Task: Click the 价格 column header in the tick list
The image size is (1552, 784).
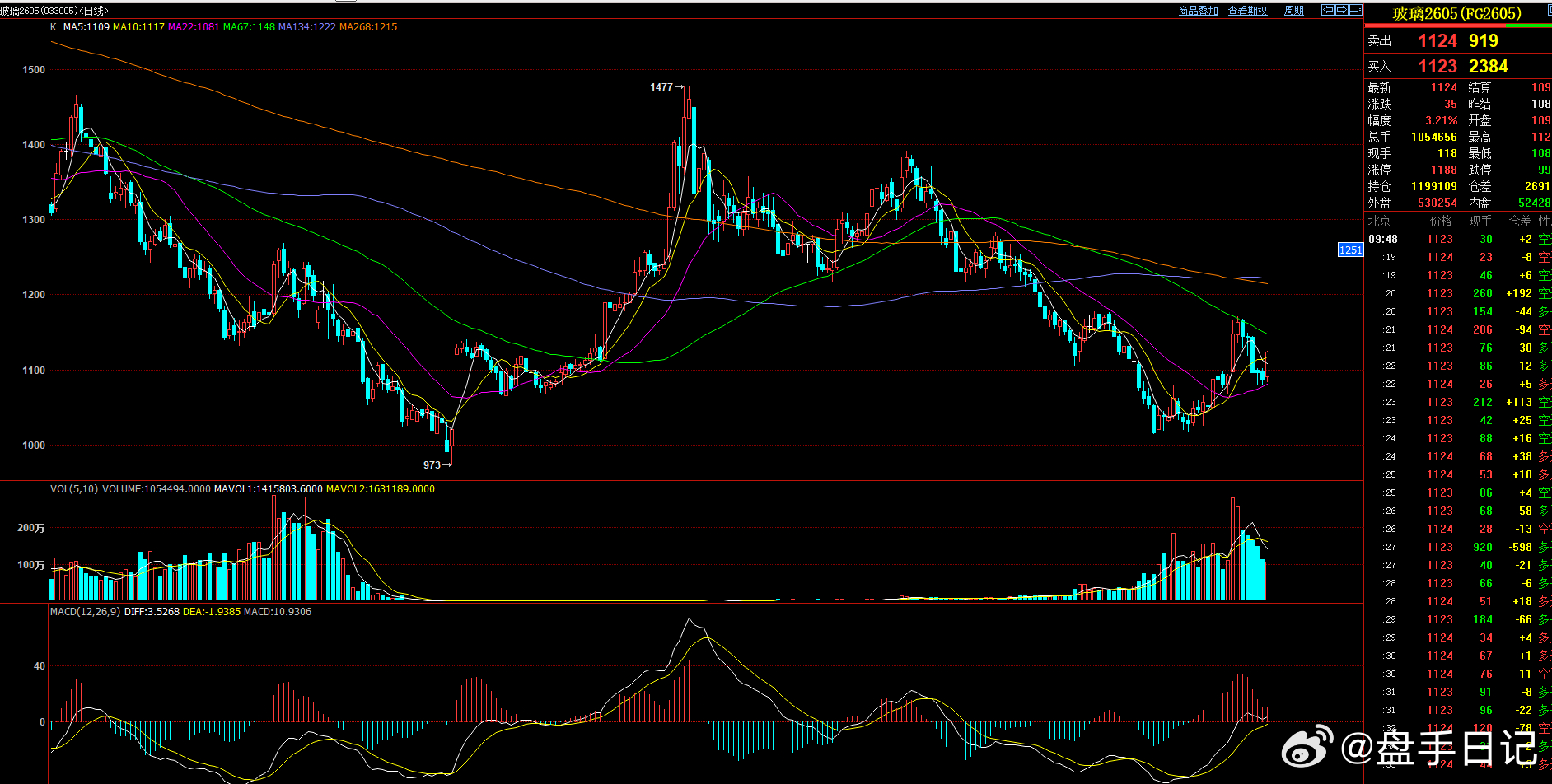Action: pos(1441,221)
